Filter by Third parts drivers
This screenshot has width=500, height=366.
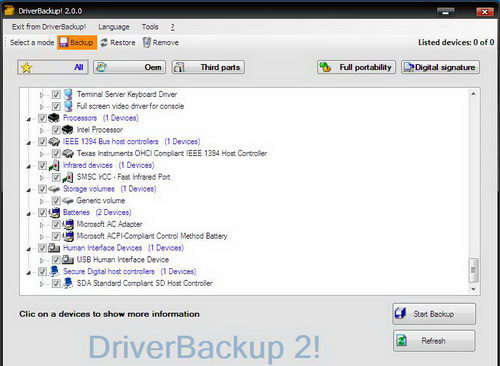coord(208,67)
